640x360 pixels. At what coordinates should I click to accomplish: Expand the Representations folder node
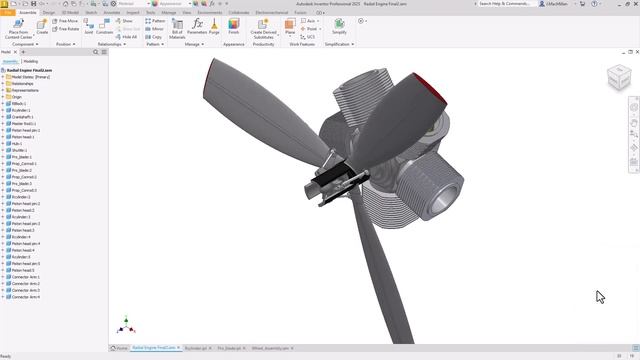pos(3,90)
